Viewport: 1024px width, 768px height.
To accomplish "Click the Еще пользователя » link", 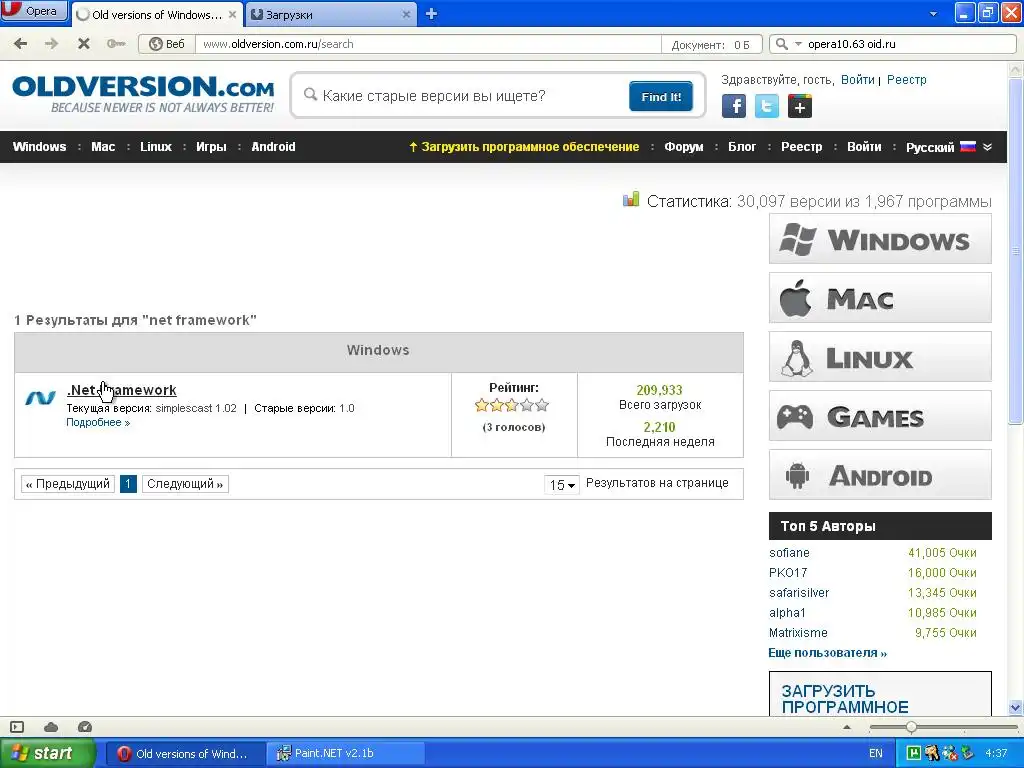I will pos(827,652).
